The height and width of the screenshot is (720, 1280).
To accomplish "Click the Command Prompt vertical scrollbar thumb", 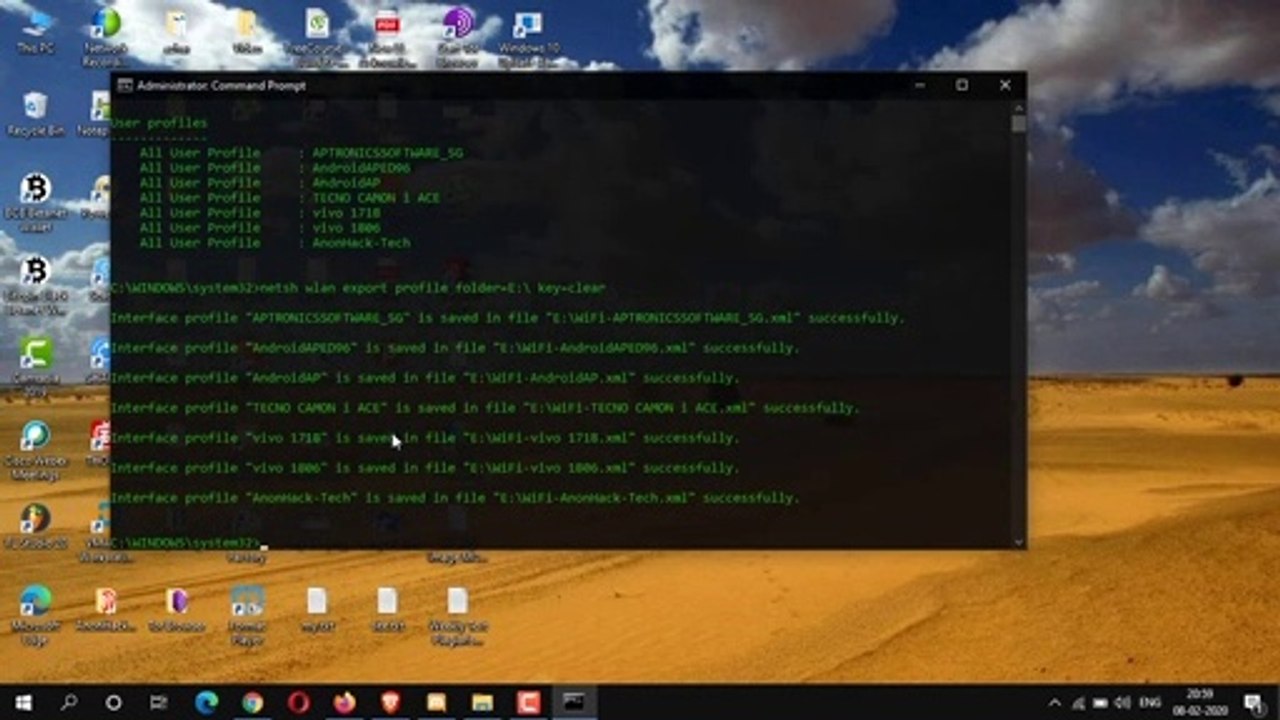I will pyautogui.click(x=1018, y=124).
